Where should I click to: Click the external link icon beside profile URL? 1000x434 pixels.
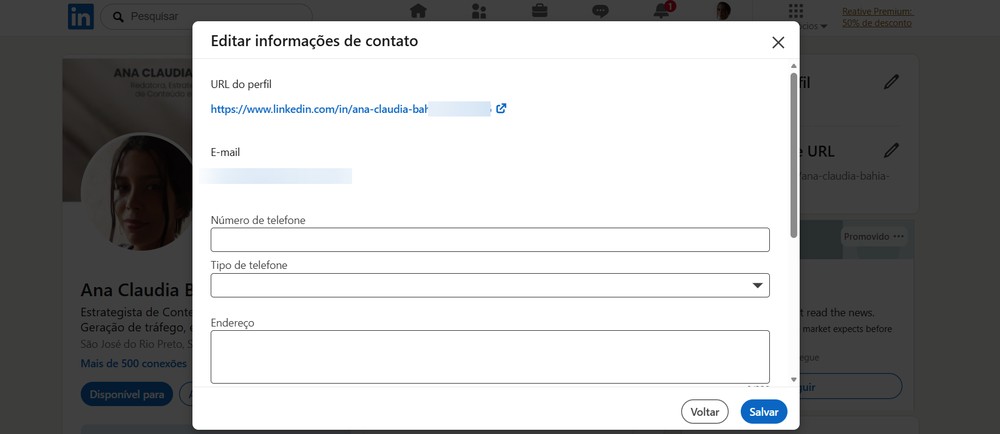coord(501,108)
